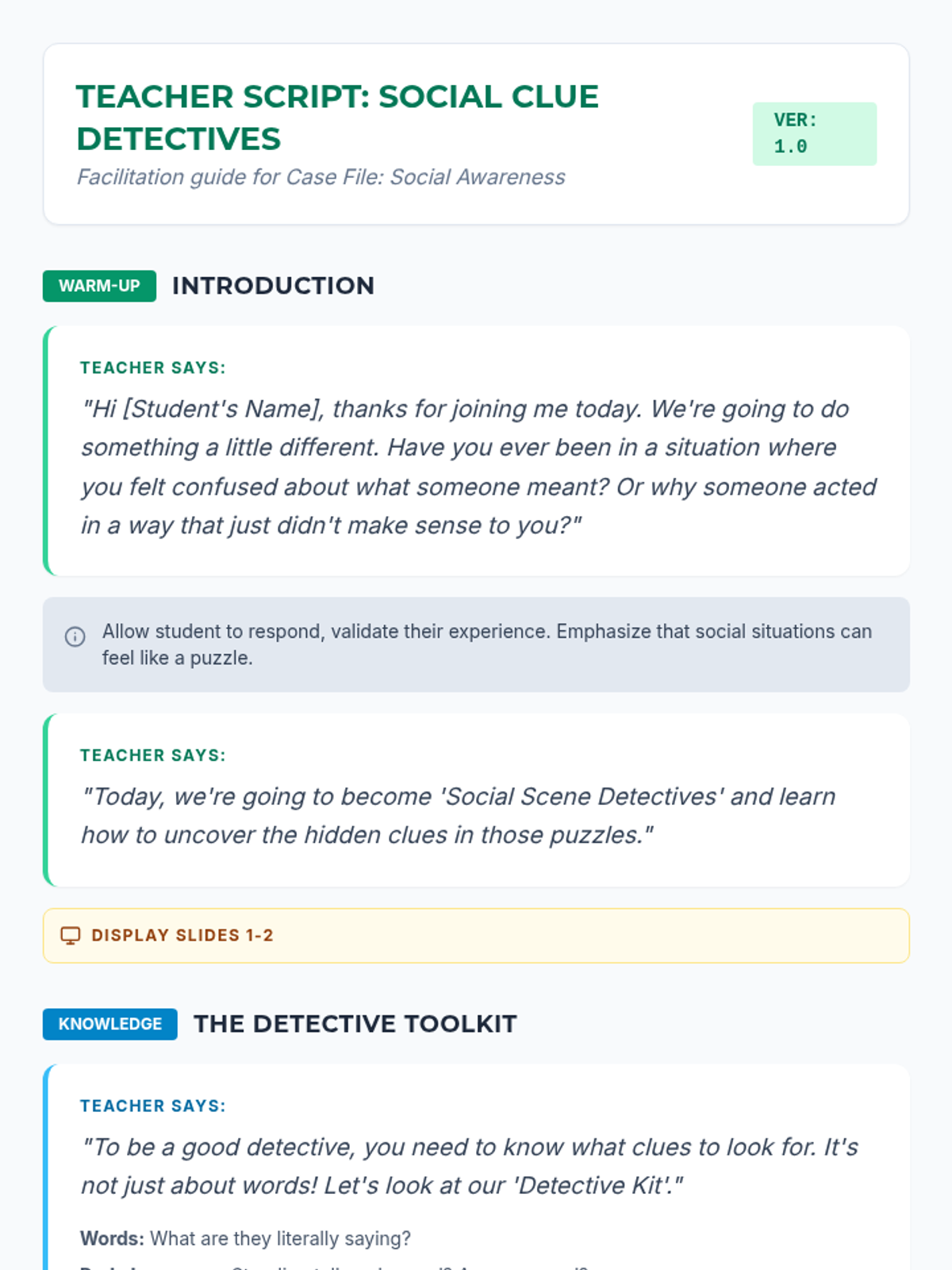
Task: Click the 'To be a good detective' quote
Action: [470, 1166]
